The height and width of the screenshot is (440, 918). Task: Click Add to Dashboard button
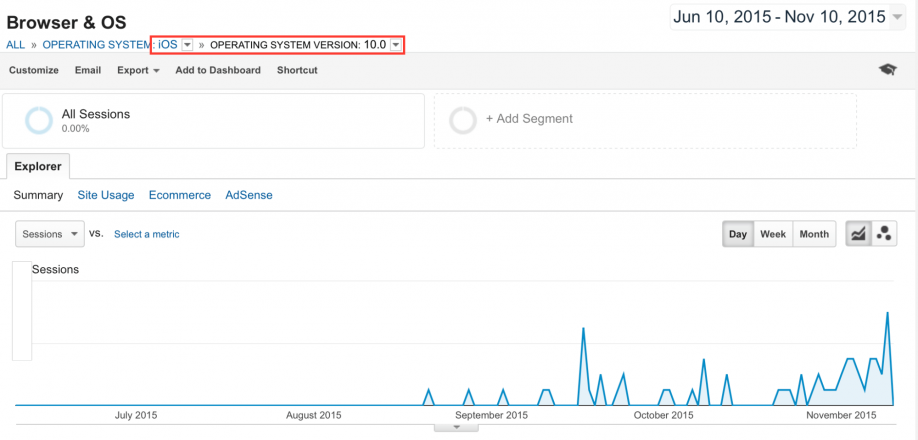coord(218,70)
